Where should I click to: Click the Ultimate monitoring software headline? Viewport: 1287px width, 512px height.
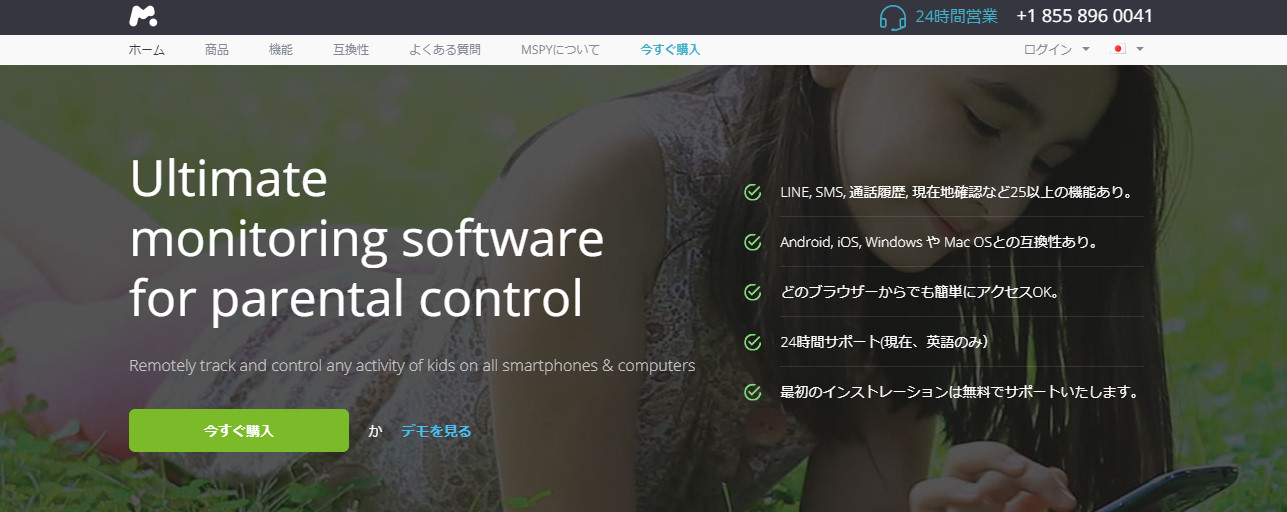tap(366, 239)
